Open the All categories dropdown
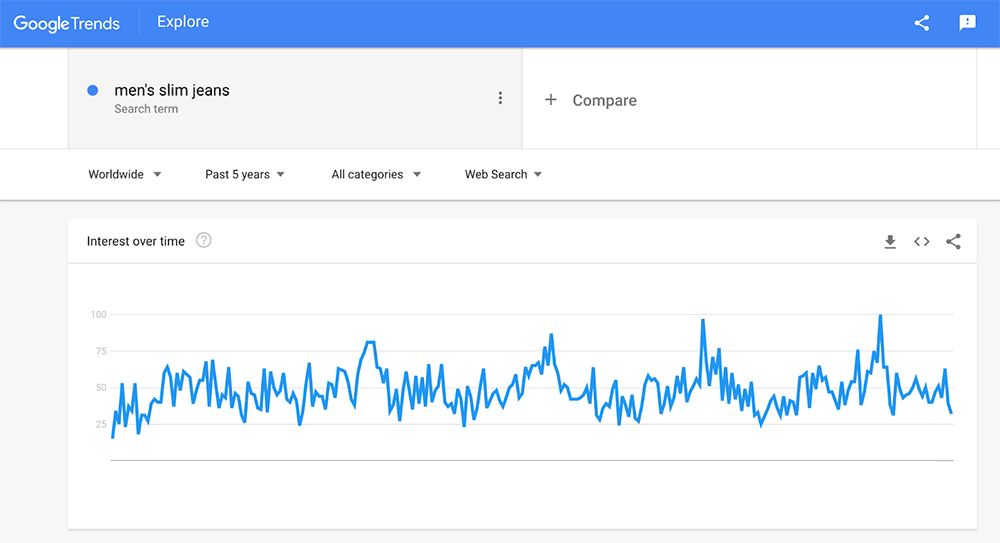 coord(376,174)
